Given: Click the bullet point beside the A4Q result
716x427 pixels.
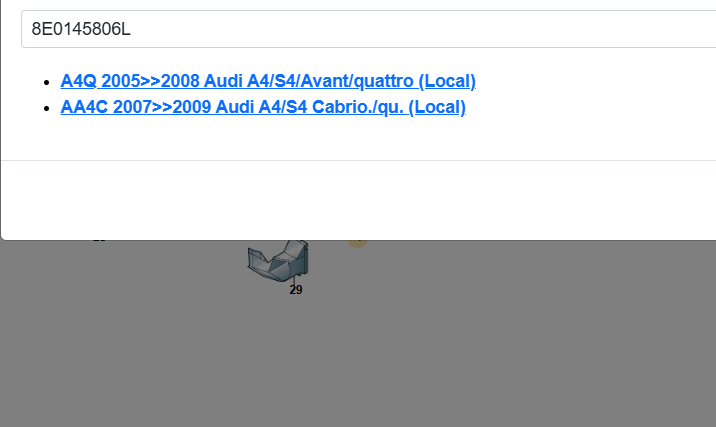Looking at the screenshot, I should click(x=47, y=82).
